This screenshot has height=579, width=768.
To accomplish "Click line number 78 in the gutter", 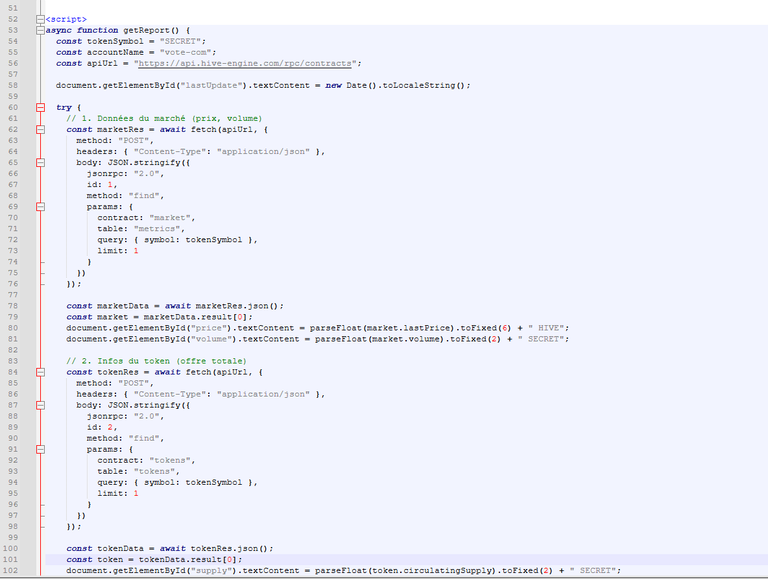I will click(13, 306).
